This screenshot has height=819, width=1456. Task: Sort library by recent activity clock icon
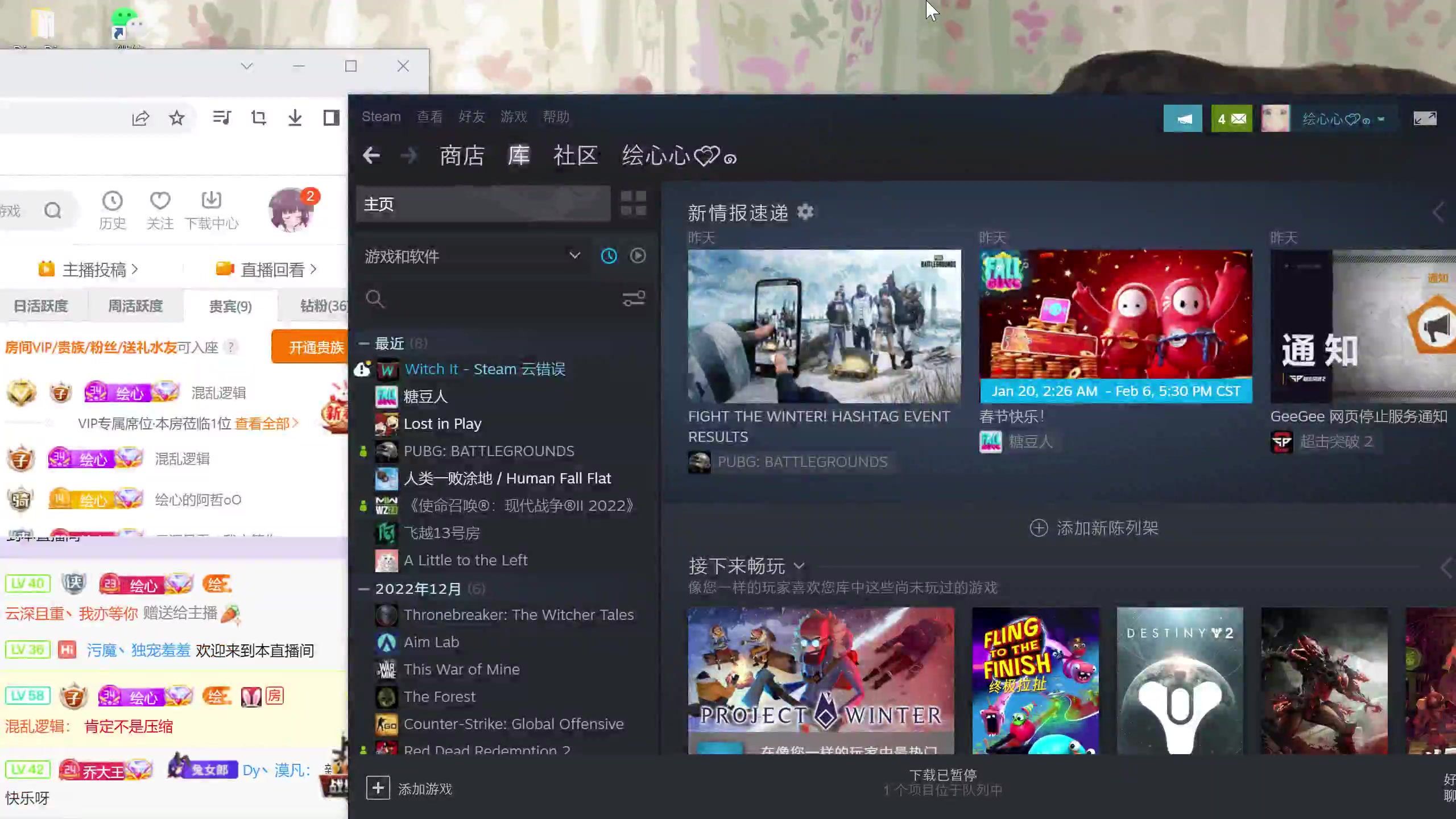coord(609,256)
